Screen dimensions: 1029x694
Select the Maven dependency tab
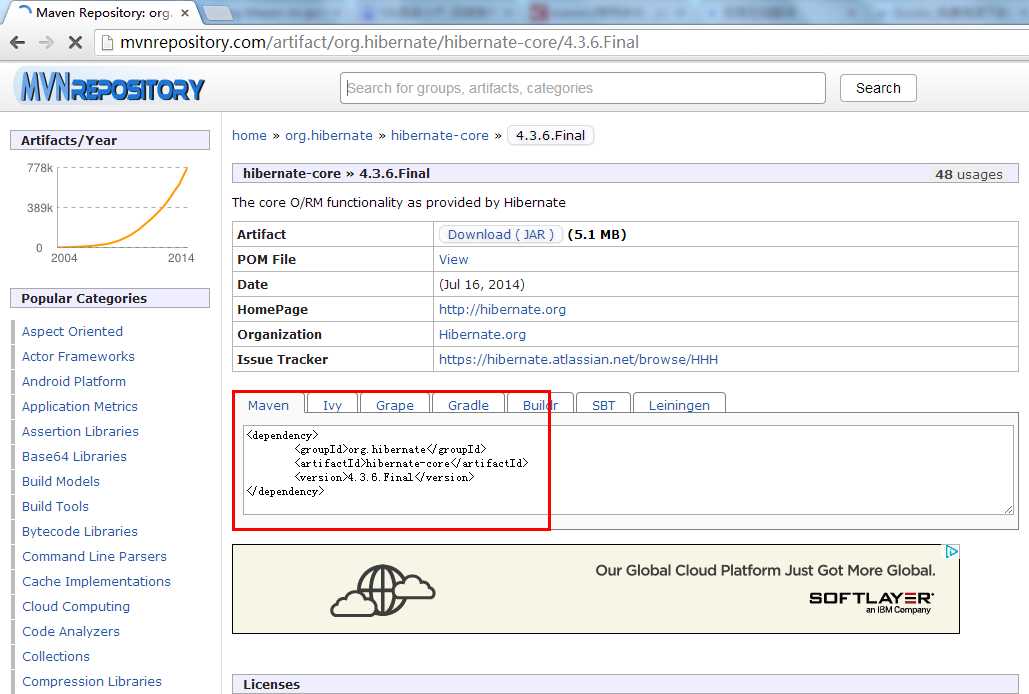pyautogui.click(x=268, y=405)
